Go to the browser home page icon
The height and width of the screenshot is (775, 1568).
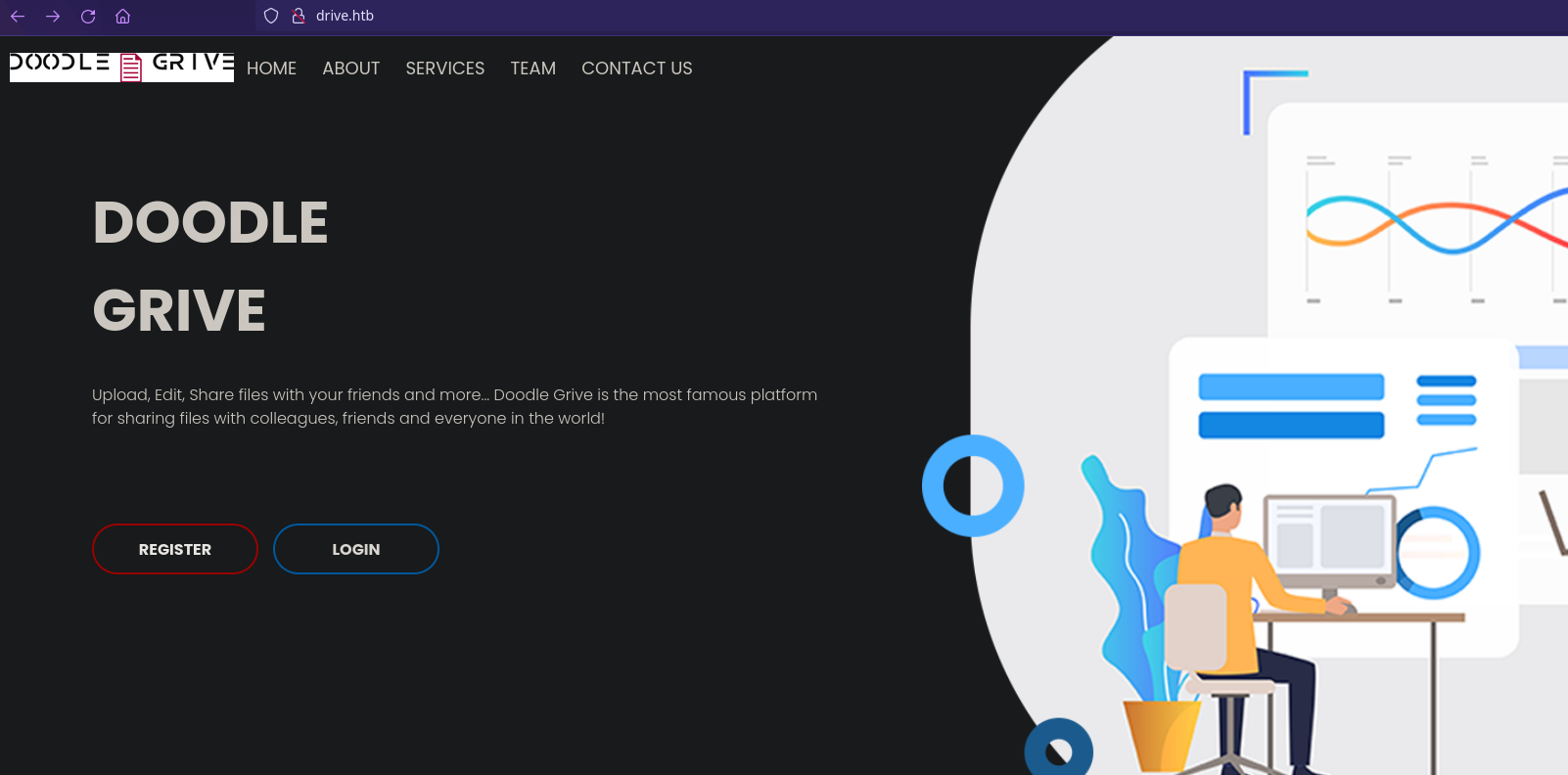pyautogui.click(x=123, y=16)
